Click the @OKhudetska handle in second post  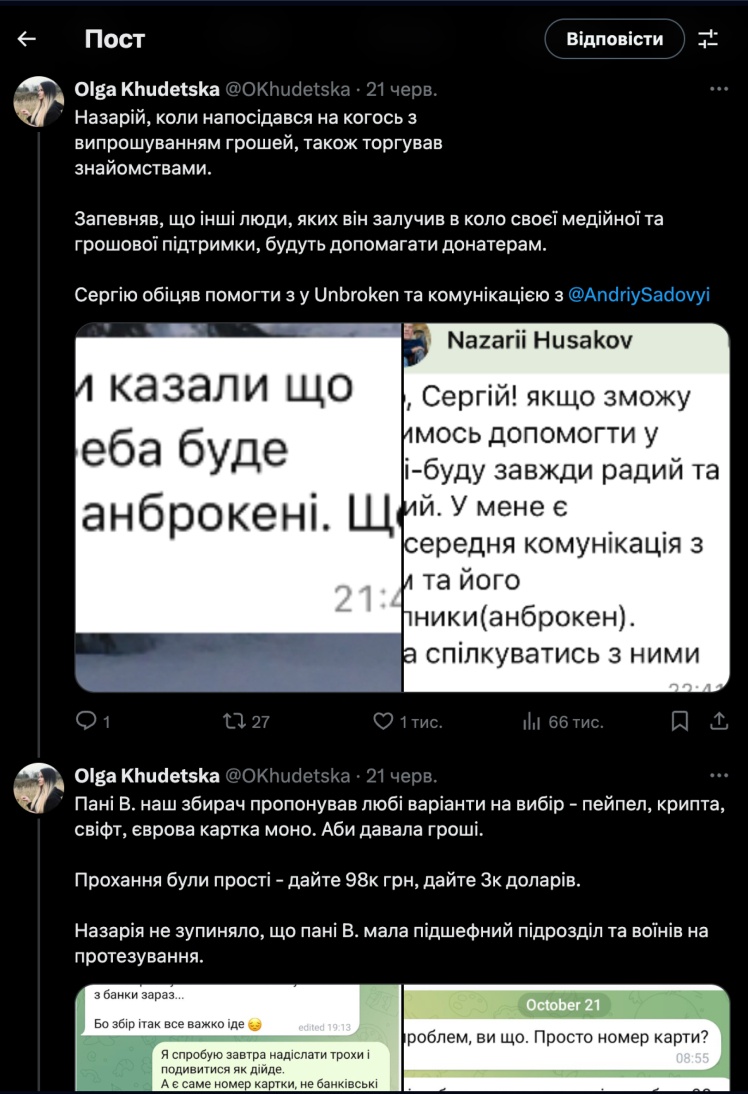[x=288, y=775]
